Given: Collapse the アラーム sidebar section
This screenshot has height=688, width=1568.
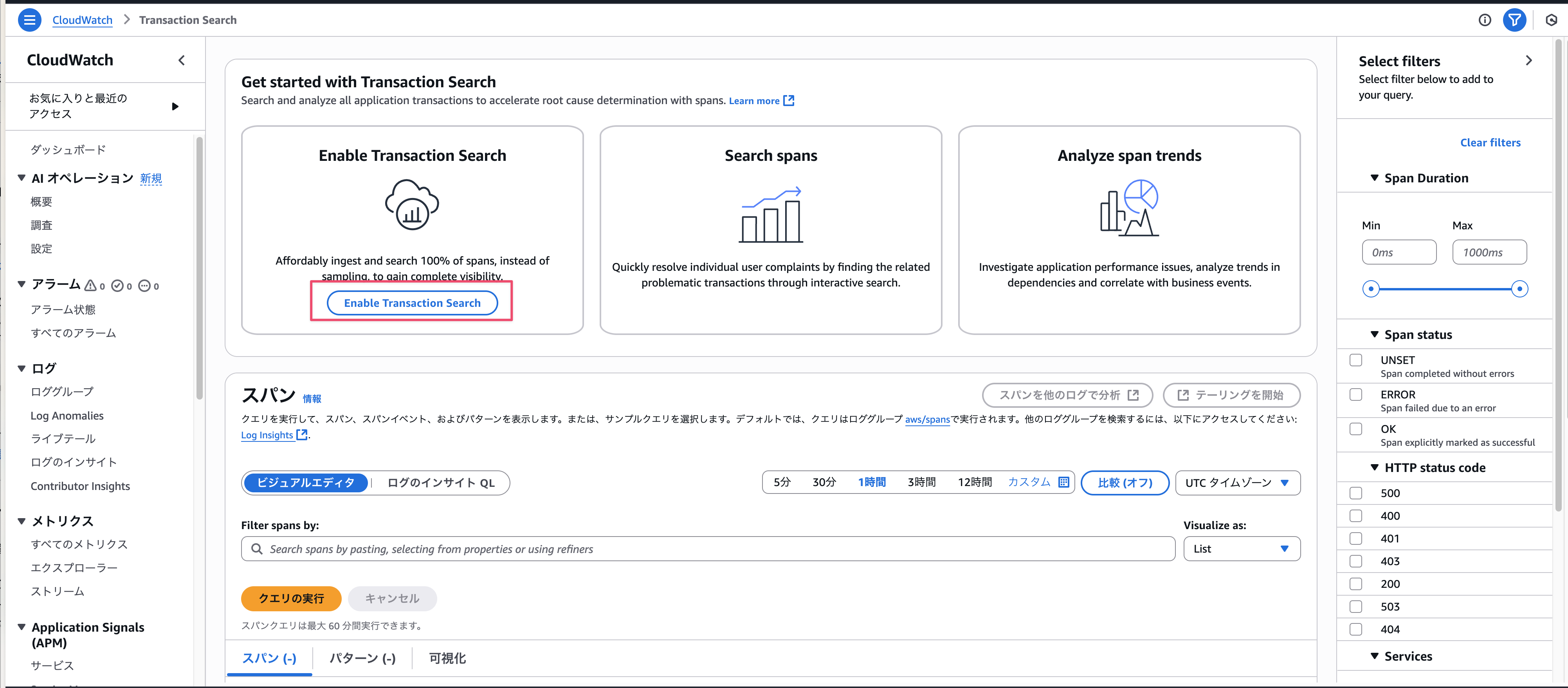Looking at the screenshot, I should [x=21, y=284].
